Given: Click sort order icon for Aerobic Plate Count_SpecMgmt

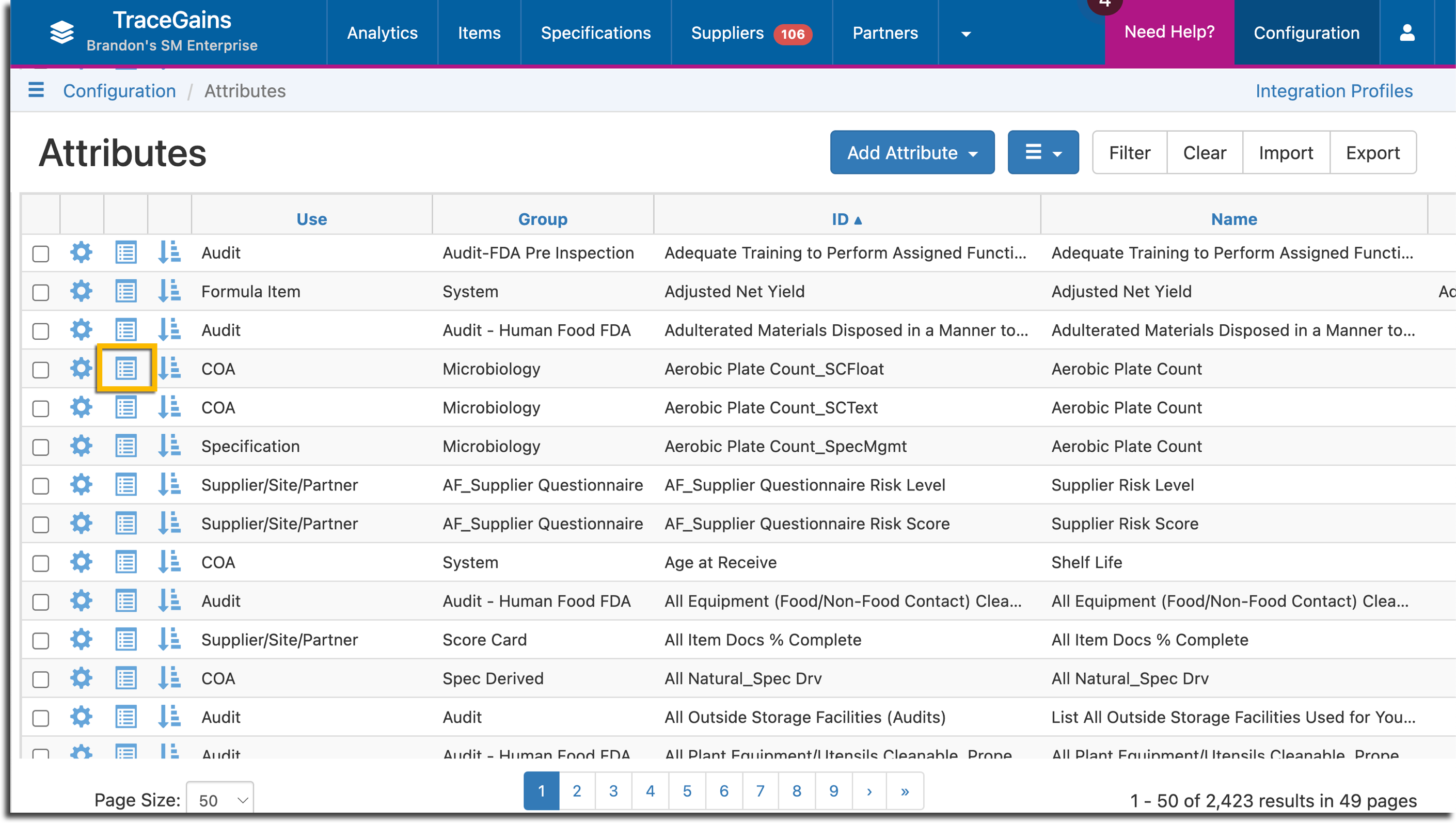Looking at the screenshot, I should click(x=169, y=446).
